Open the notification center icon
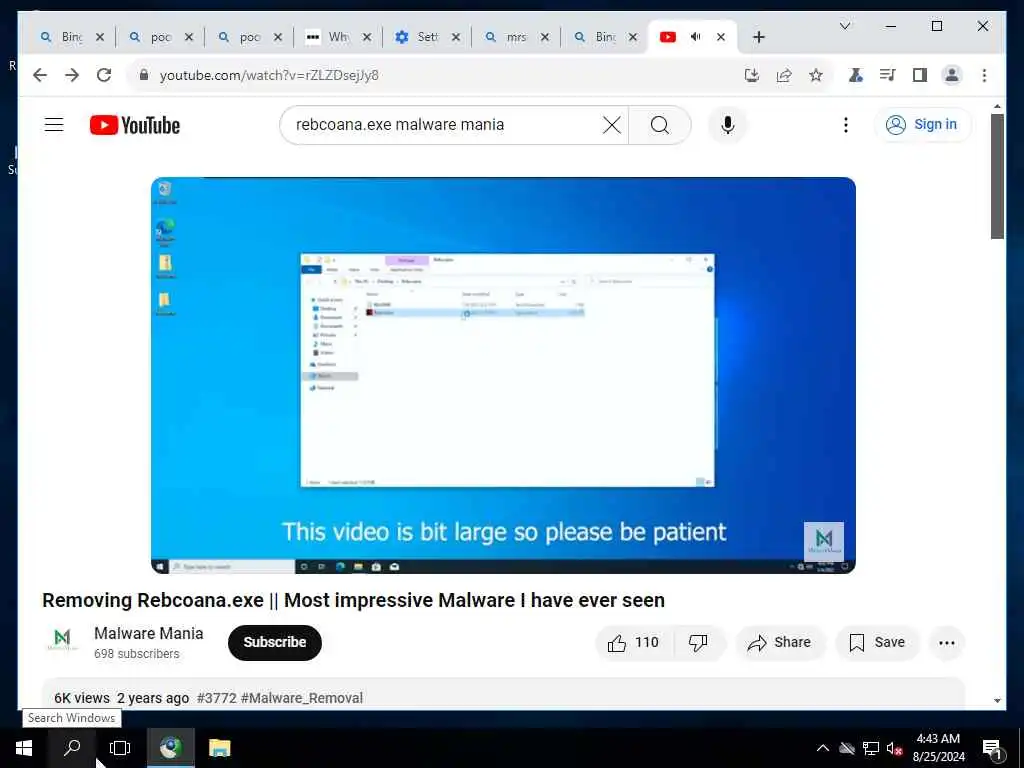The width and height of the screenshot is (1024, 768). [992, 748]
